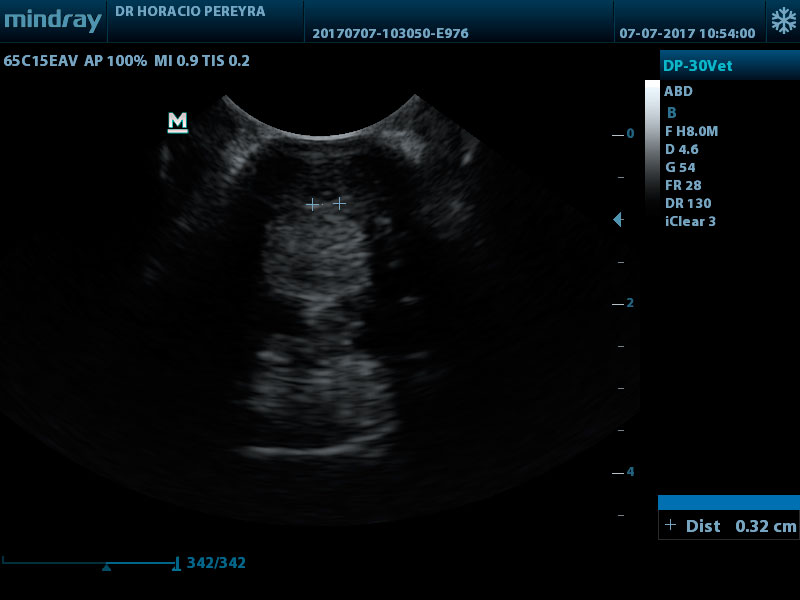
Task: Click the focus position arrow on depth scale
Action: tap(618, 219)
